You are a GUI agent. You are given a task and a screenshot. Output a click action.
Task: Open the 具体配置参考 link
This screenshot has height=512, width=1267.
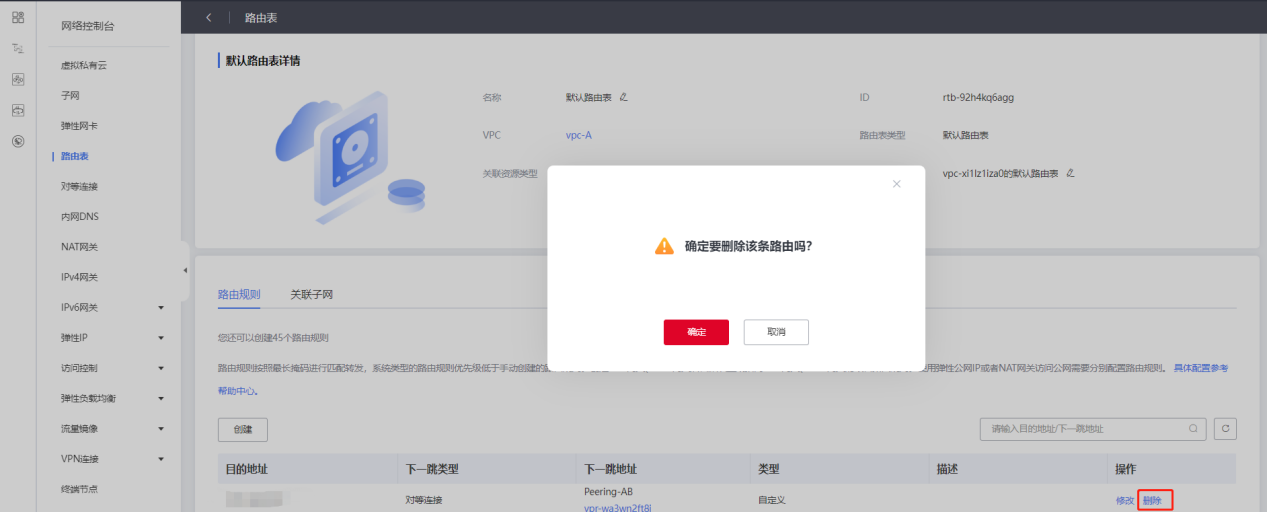[x=1201, y=368]
